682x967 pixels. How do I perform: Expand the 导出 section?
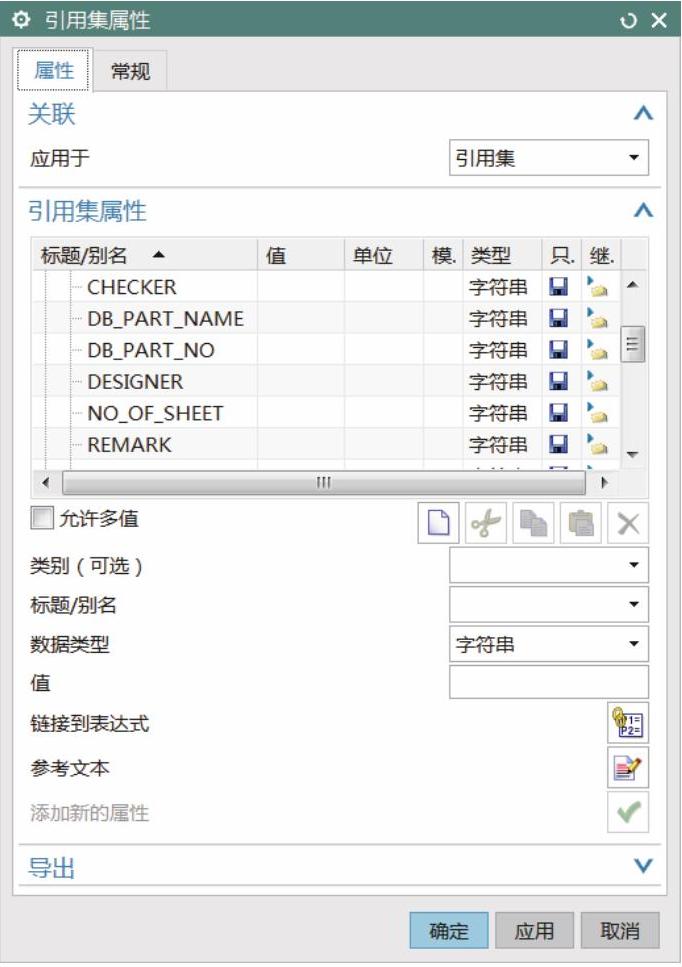(x=643, y=867)
